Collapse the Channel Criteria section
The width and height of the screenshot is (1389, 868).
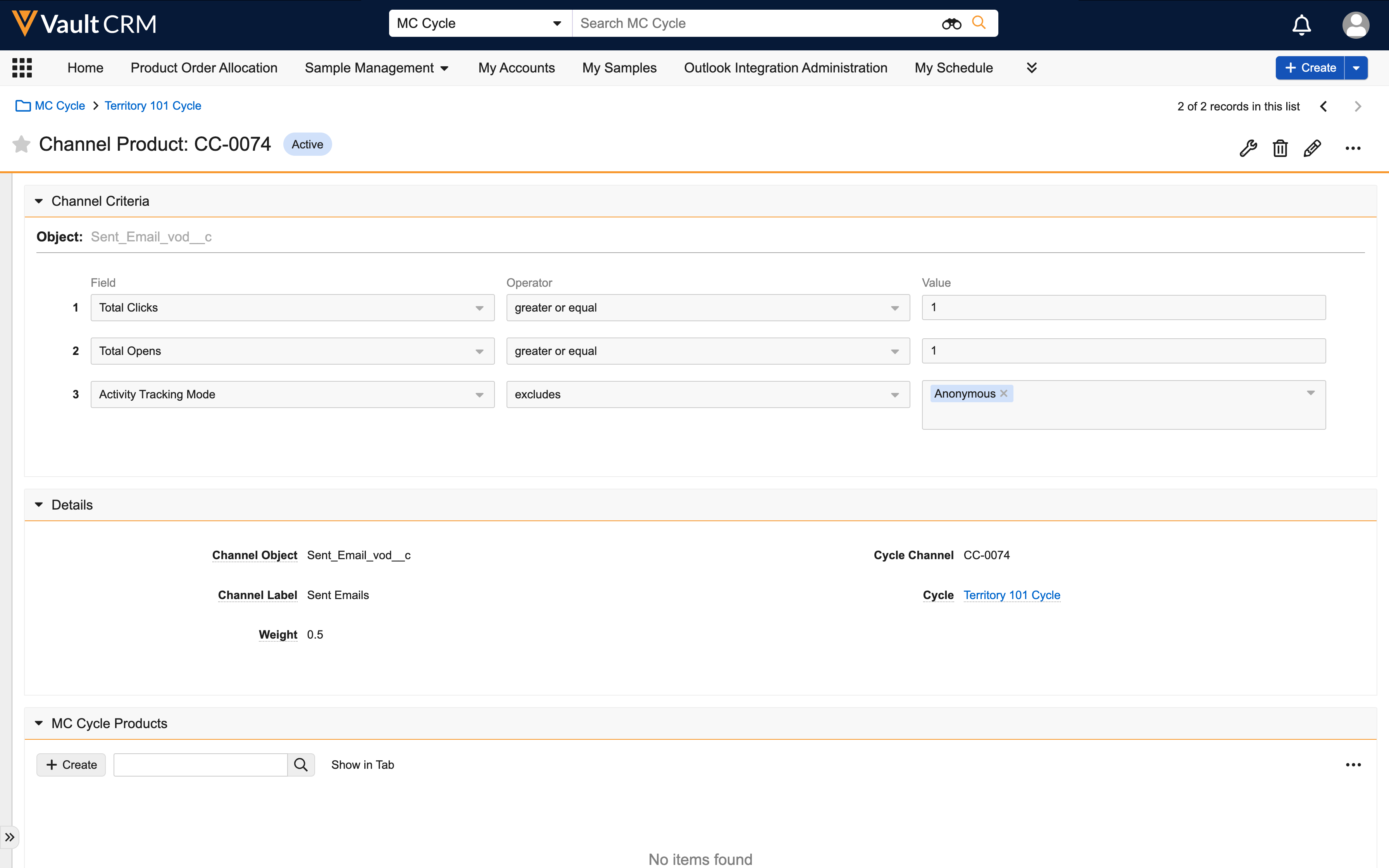[39, 201]
